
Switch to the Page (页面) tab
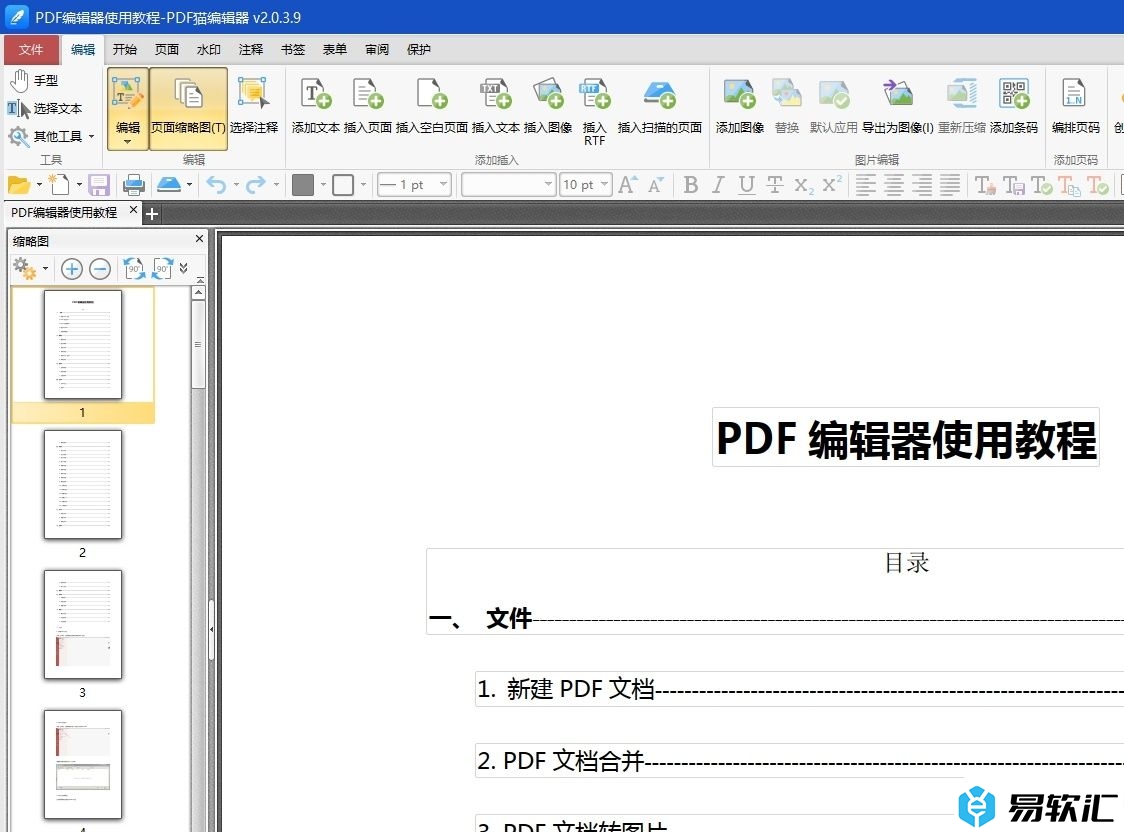167,49
